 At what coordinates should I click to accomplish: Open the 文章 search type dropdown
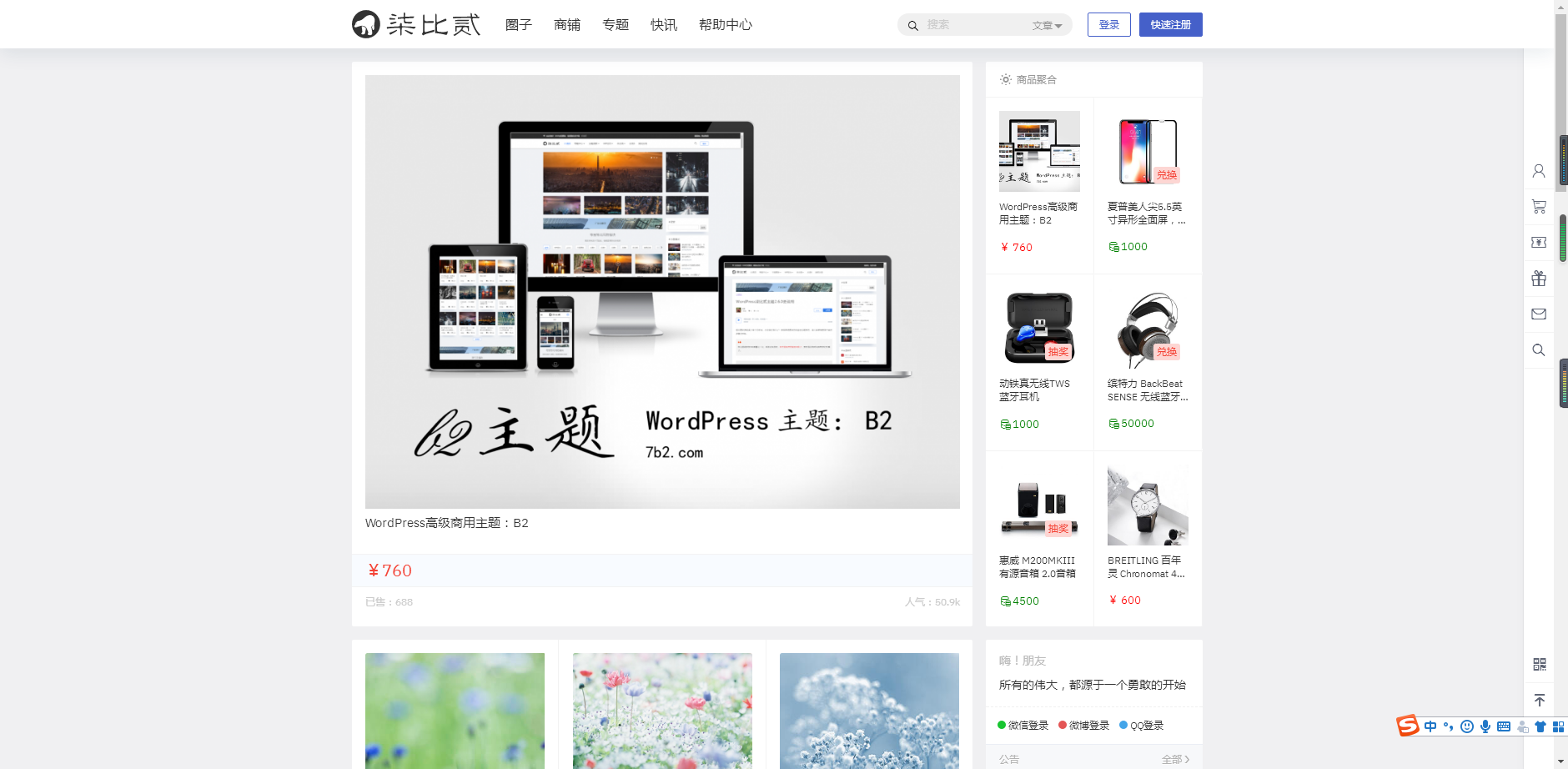1047,26
